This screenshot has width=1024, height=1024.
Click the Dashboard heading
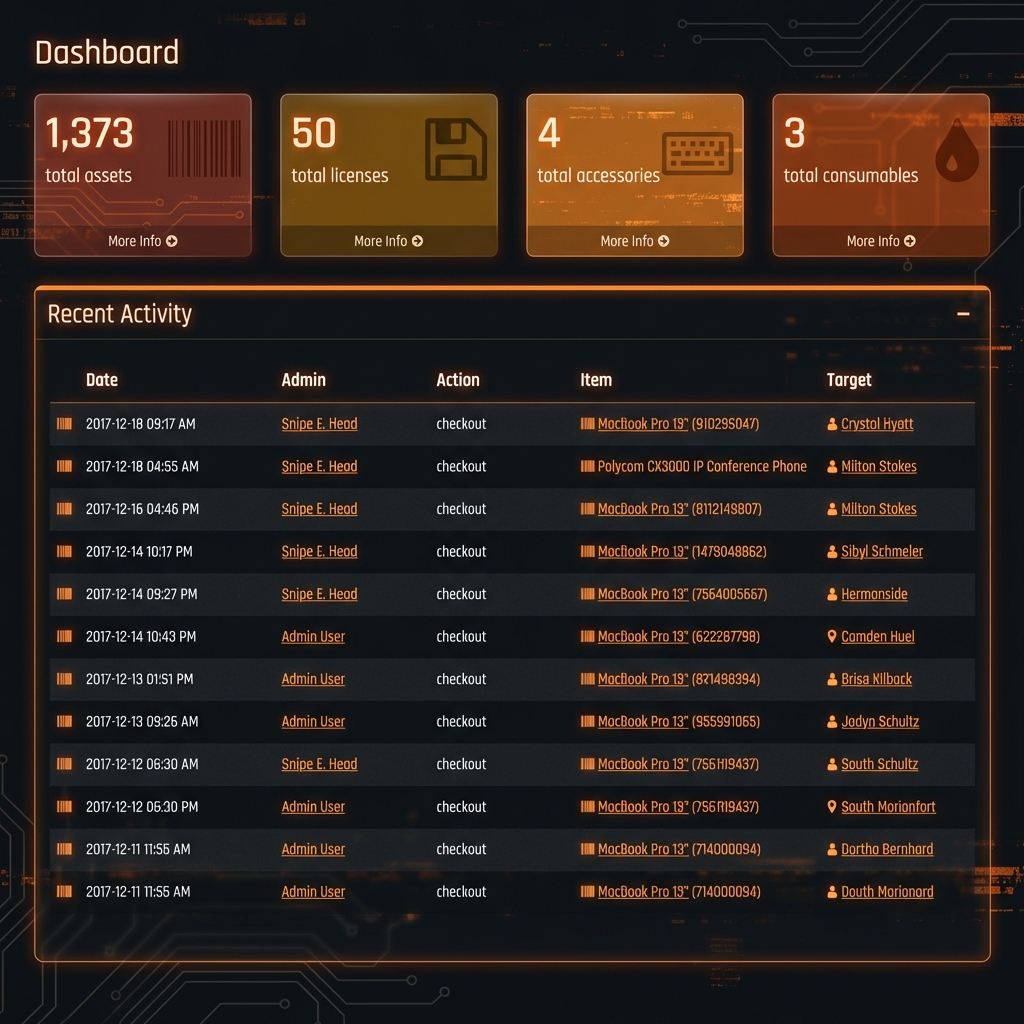pos(106,53)
